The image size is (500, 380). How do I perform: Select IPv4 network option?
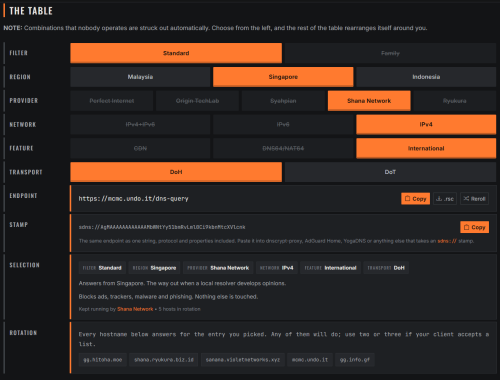(426, 124)
